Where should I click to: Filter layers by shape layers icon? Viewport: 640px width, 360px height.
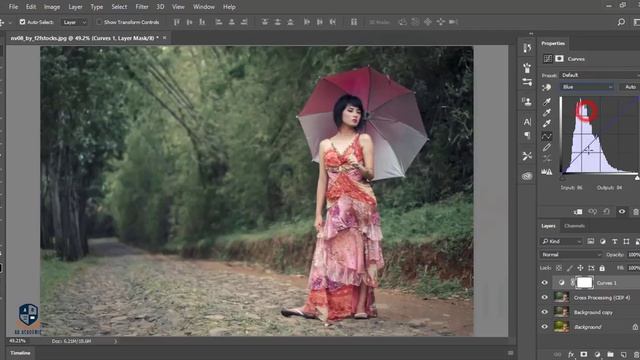pos(626,242)
